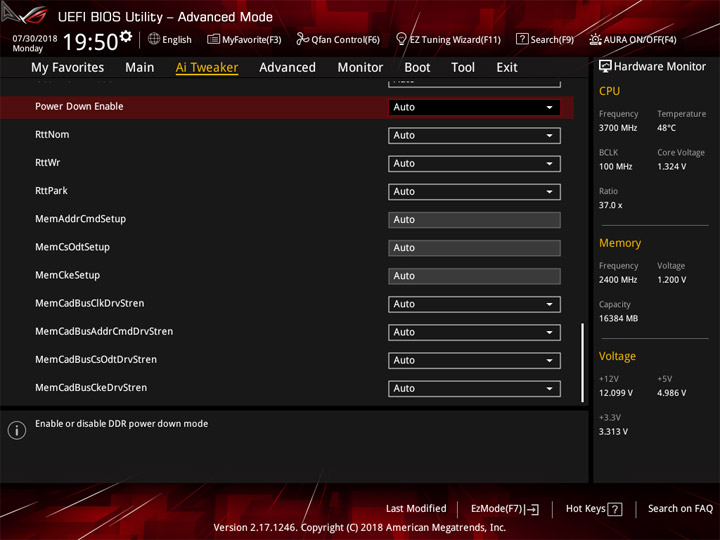Switch to Tool tab
This screenshot has width=720, height=540.
(x=463, y=68)
